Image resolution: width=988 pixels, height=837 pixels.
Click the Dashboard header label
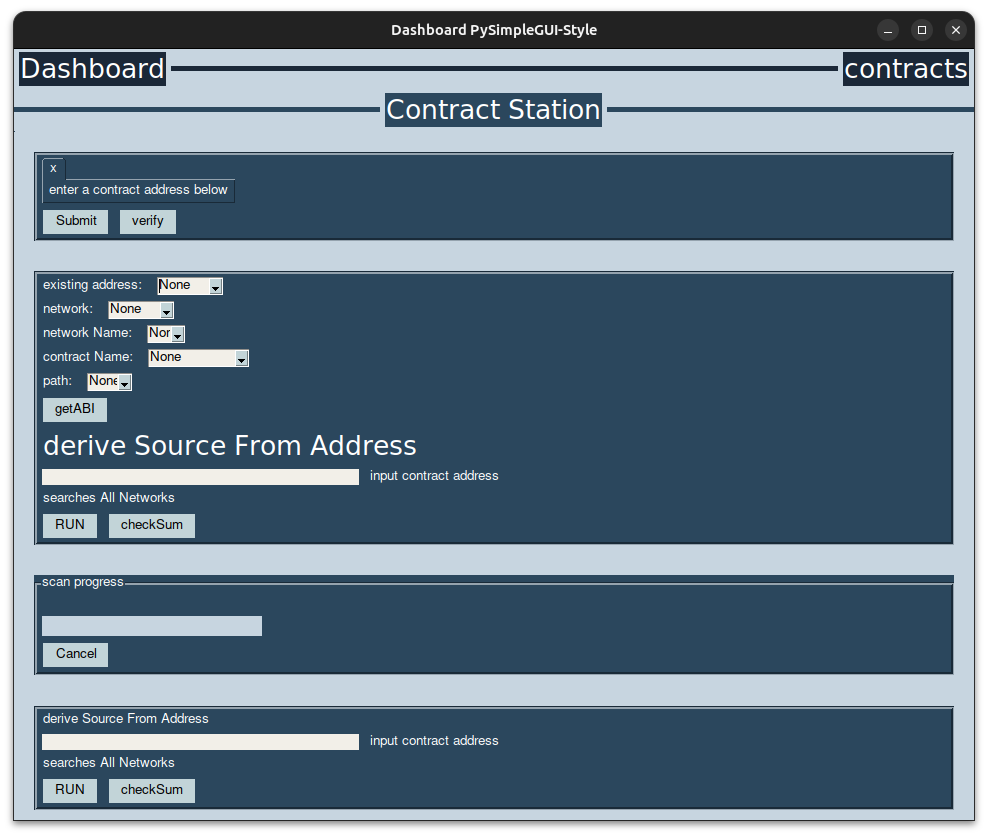(x=91, y=68)
